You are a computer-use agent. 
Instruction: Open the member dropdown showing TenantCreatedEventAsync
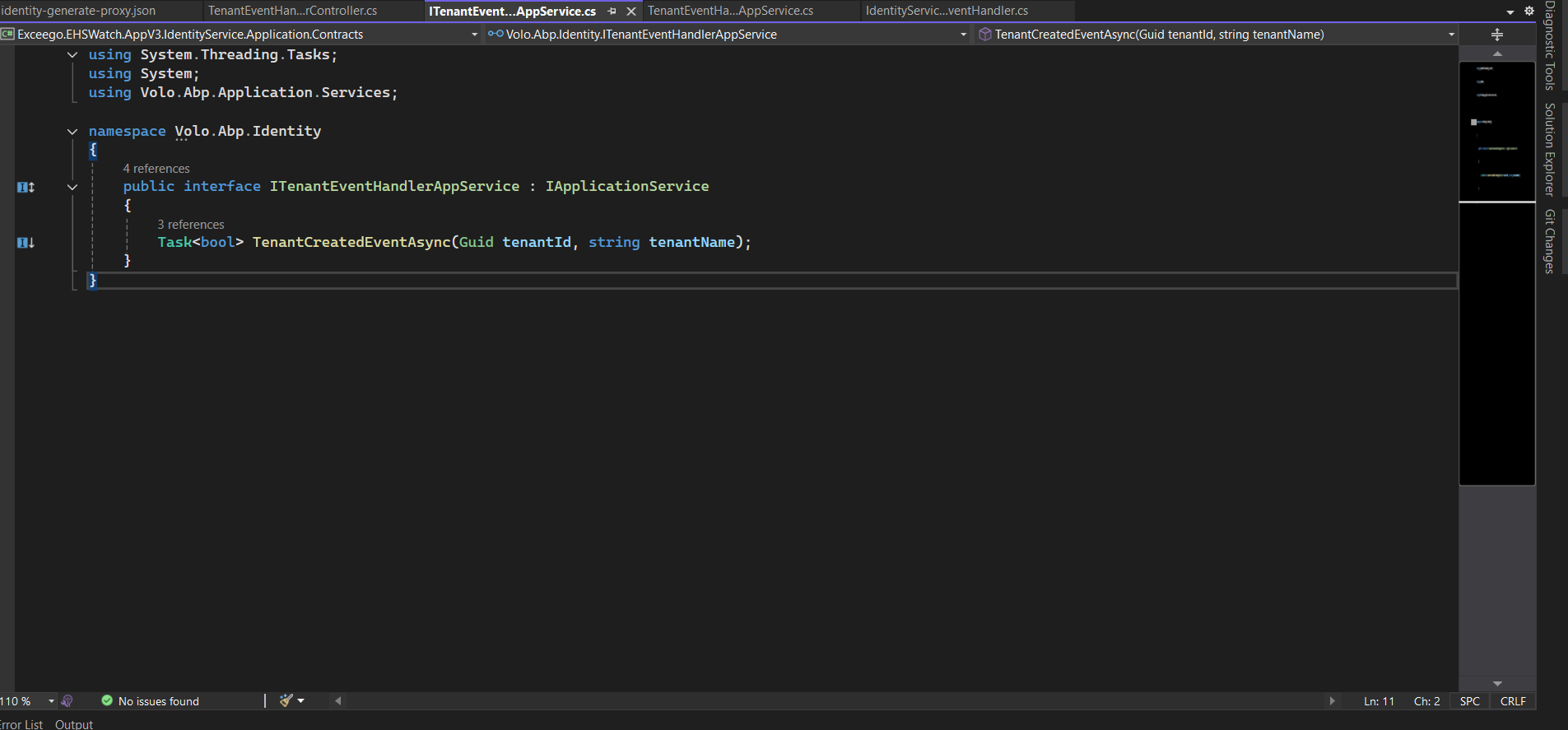click(x=1451, y=35)
